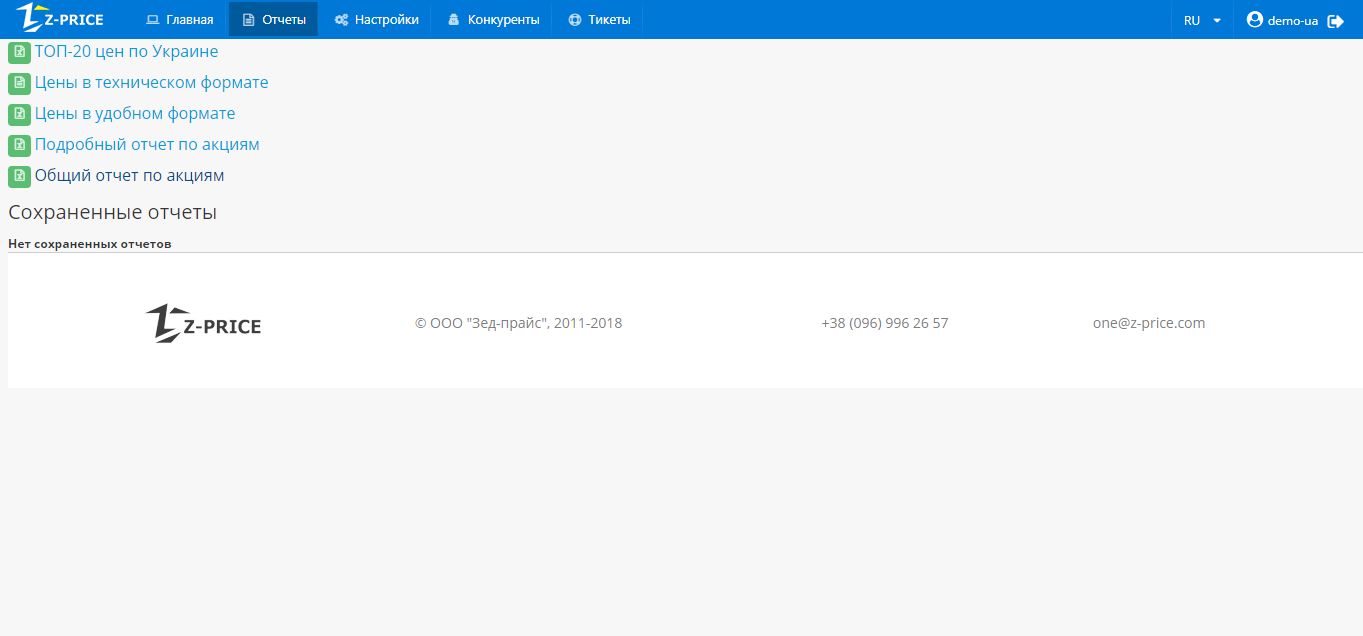Click the demo-ua username
The height and width of the screenshot is (636, 1363).
click(x=1292, y=21)
